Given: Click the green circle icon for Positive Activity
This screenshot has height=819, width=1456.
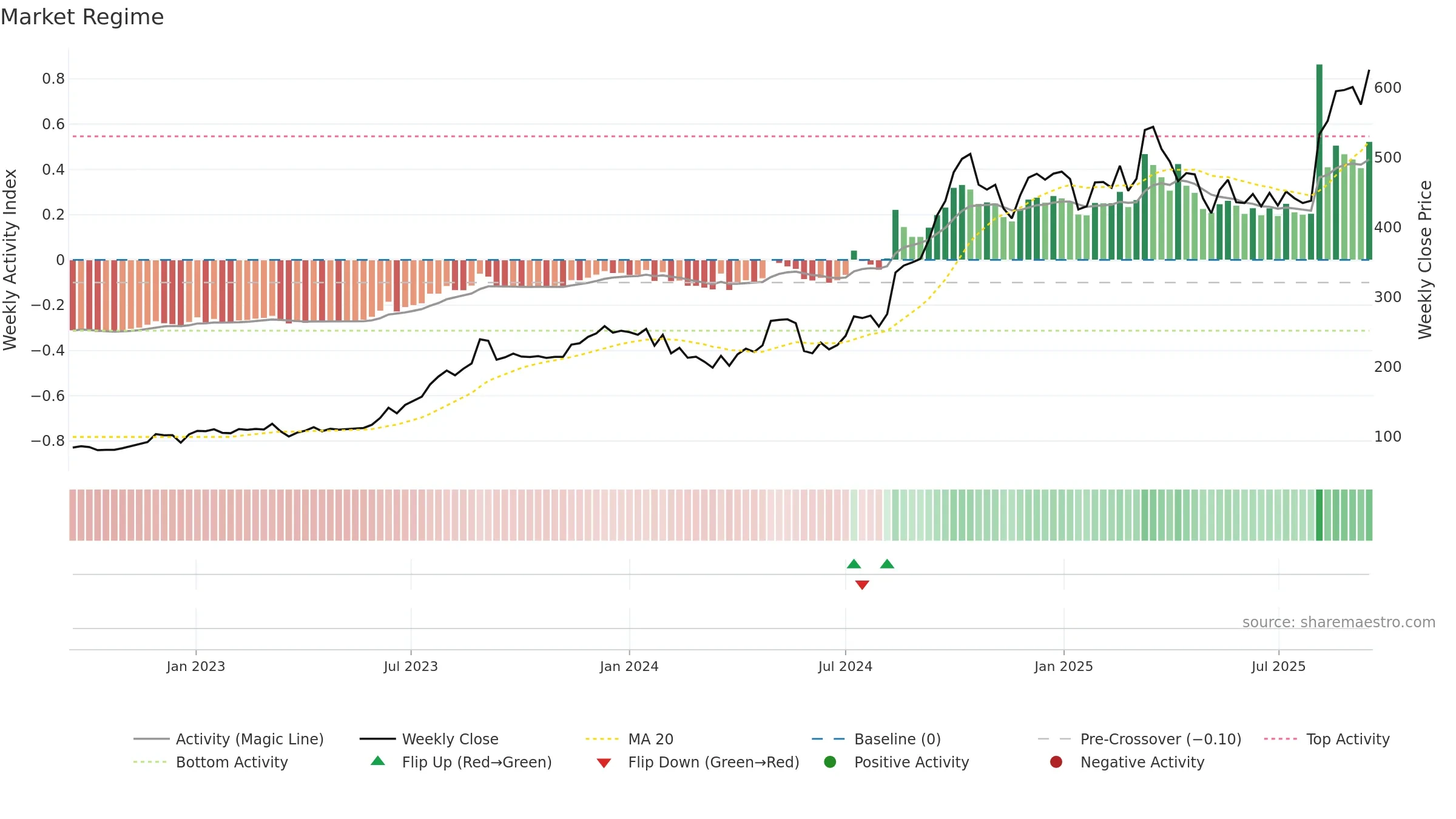Looking at the screenshot, I should tap(830, 761).
